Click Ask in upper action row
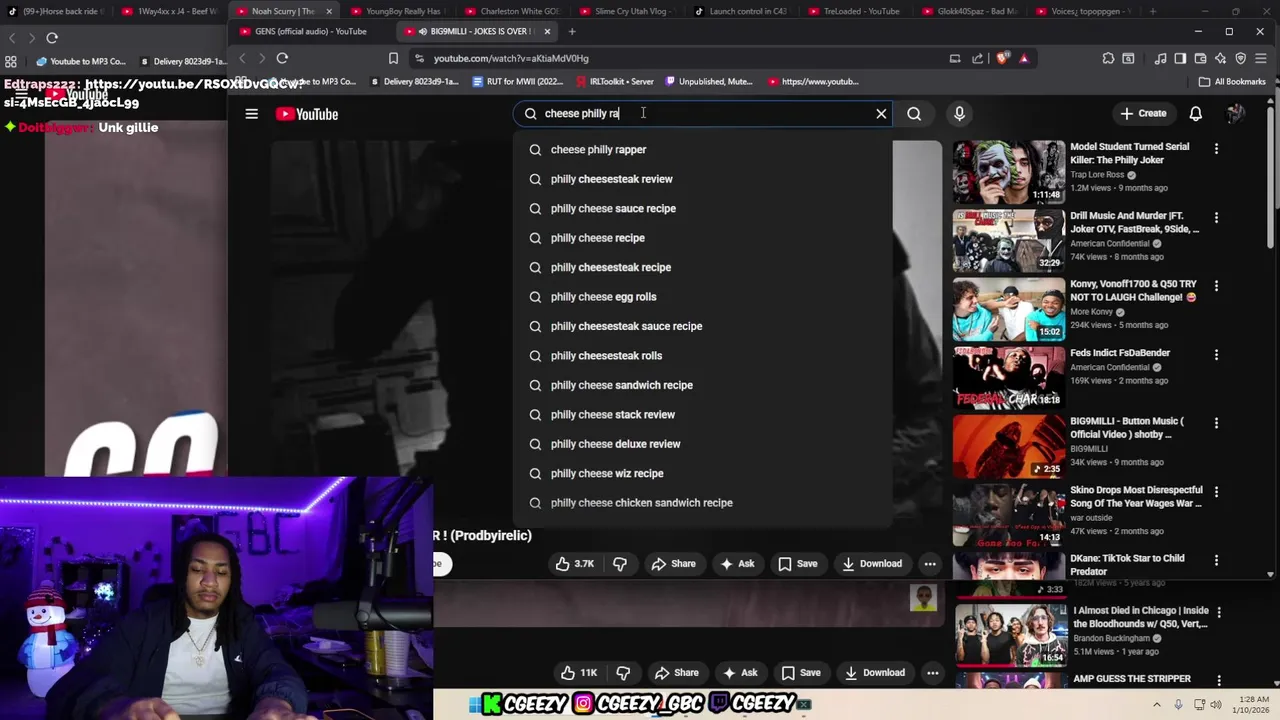This screenshot has width=1280, height=720. coord(736,564)
